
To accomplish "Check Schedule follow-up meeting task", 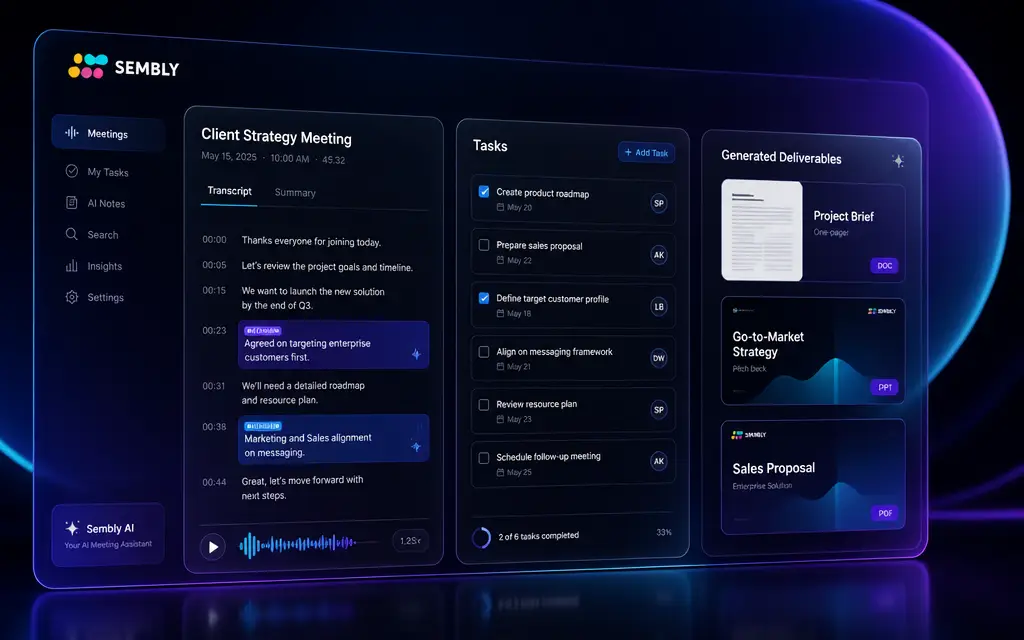I will coord(484,458).
